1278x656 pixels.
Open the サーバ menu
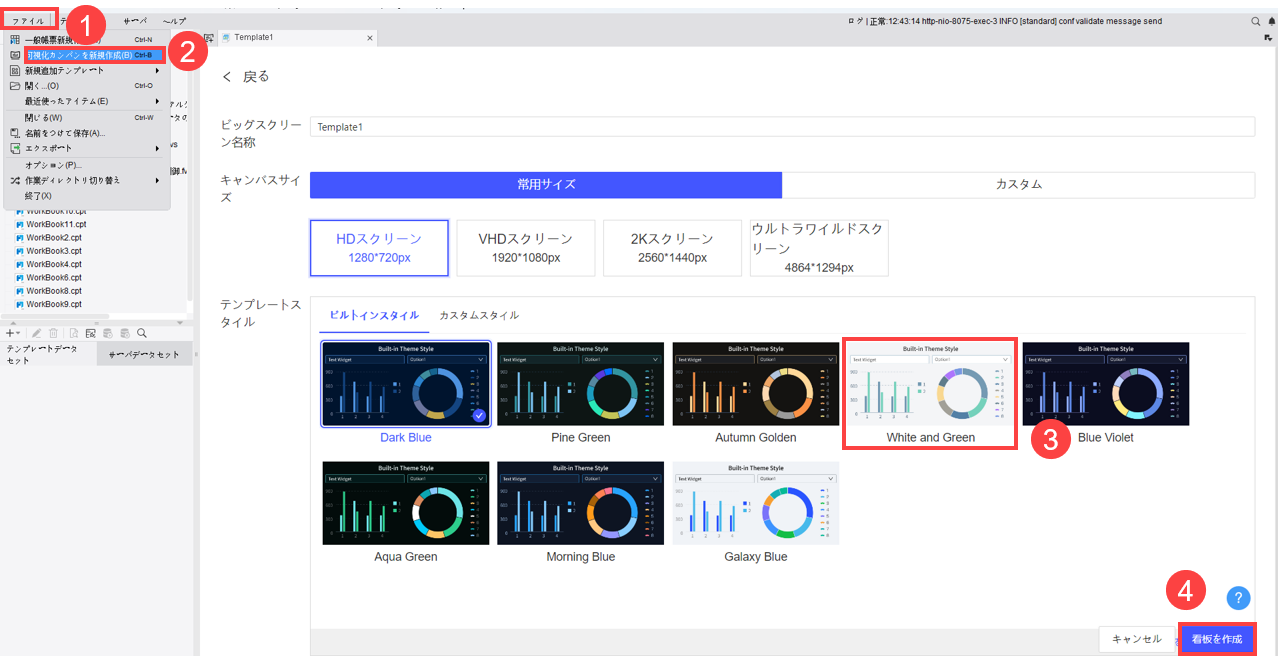click(x=134, y=20)
